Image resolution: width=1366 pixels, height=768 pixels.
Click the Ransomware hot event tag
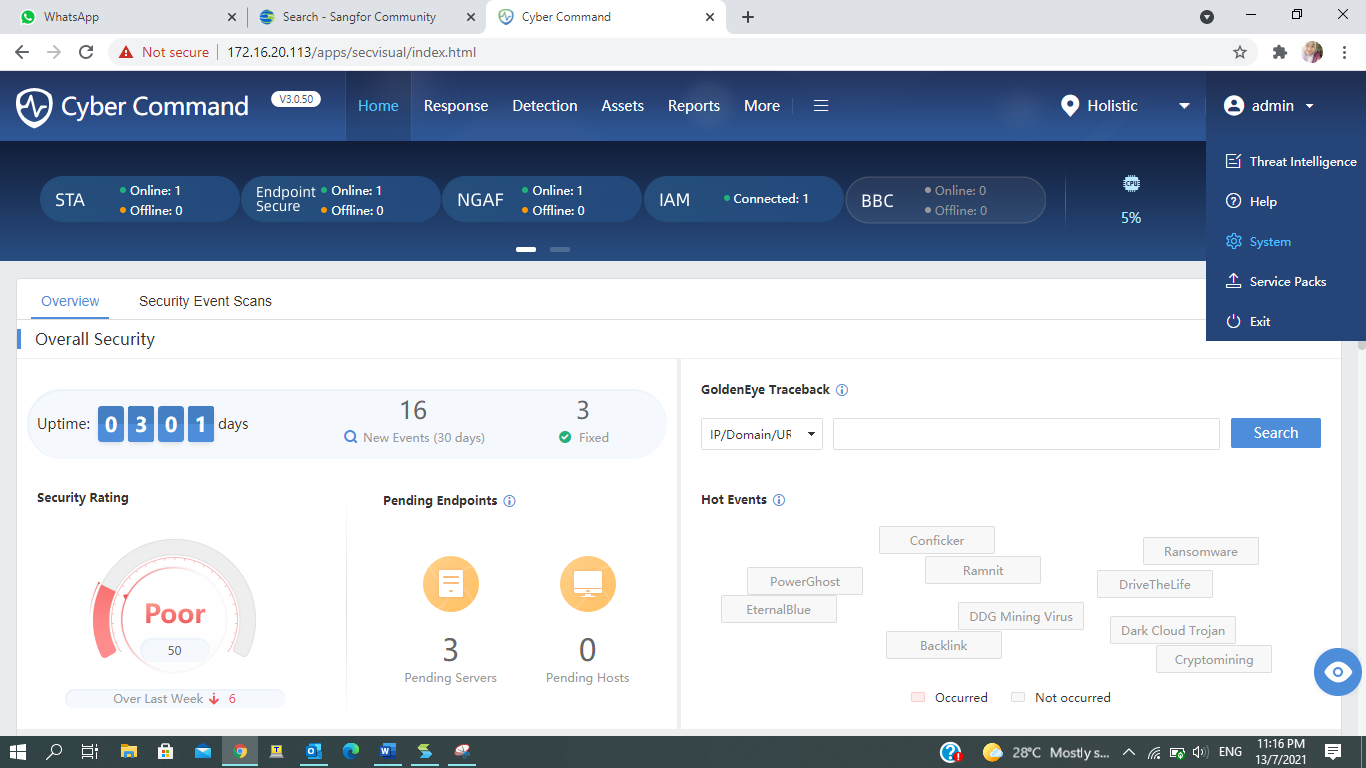tap(1201, 551)
